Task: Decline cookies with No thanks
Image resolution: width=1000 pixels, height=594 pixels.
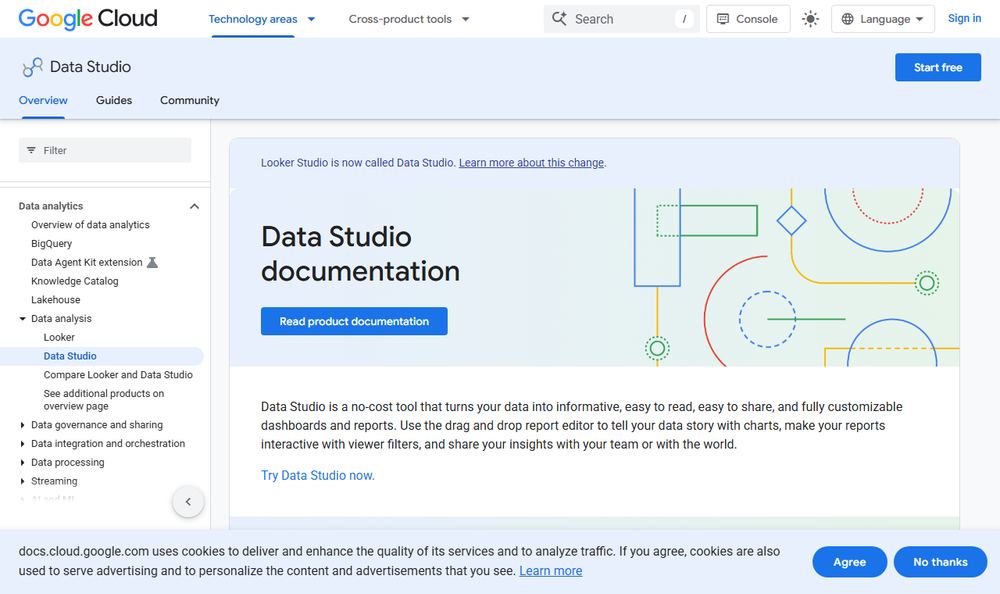Action: tap(940, 562)
